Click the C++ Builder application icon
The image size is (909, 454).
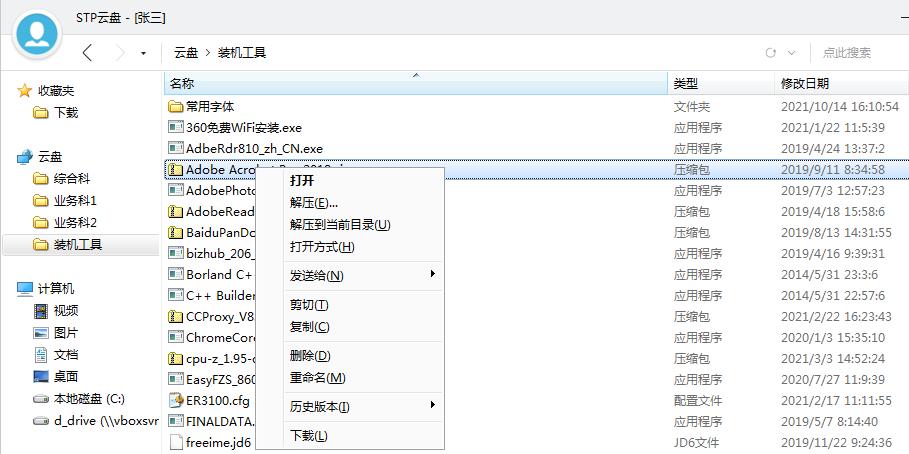point(176,295)
